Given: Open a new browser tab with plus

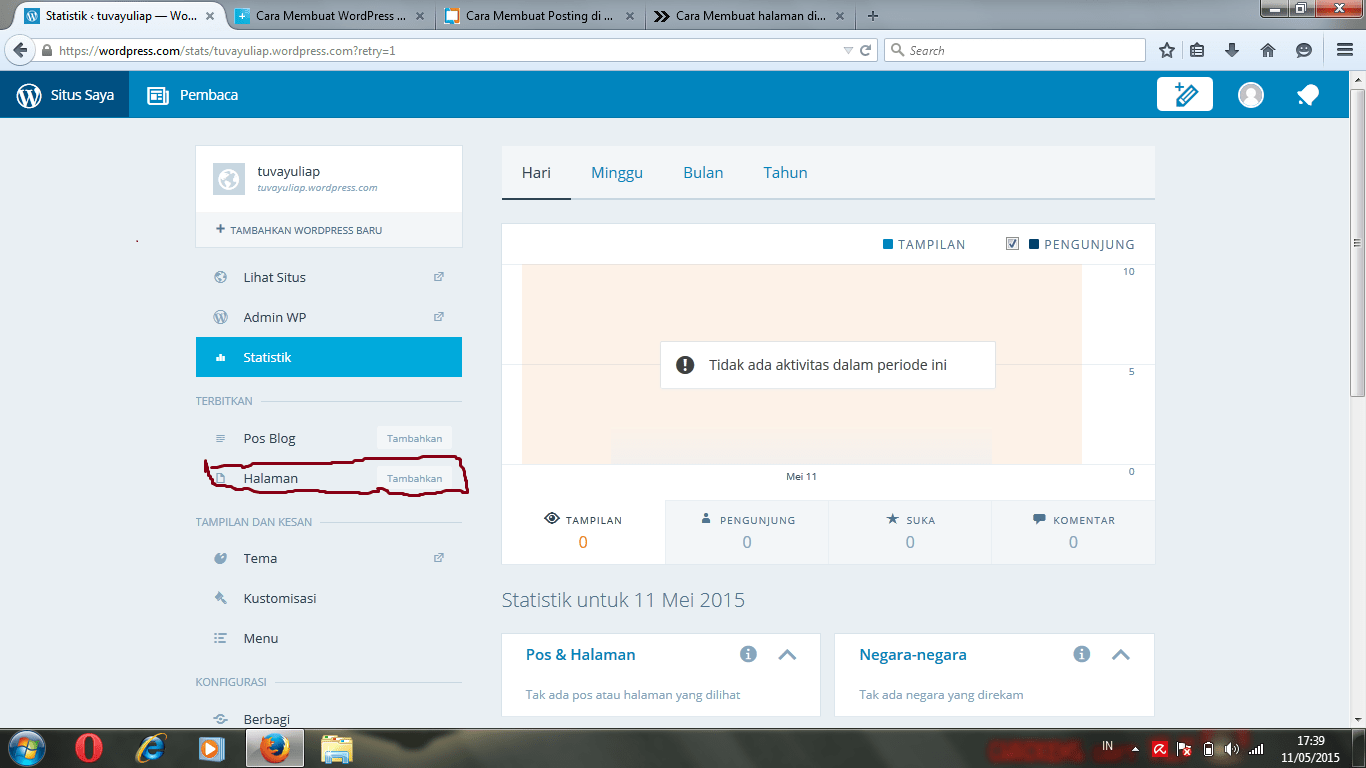Looking at the screenshot, I should click(873, 16).
